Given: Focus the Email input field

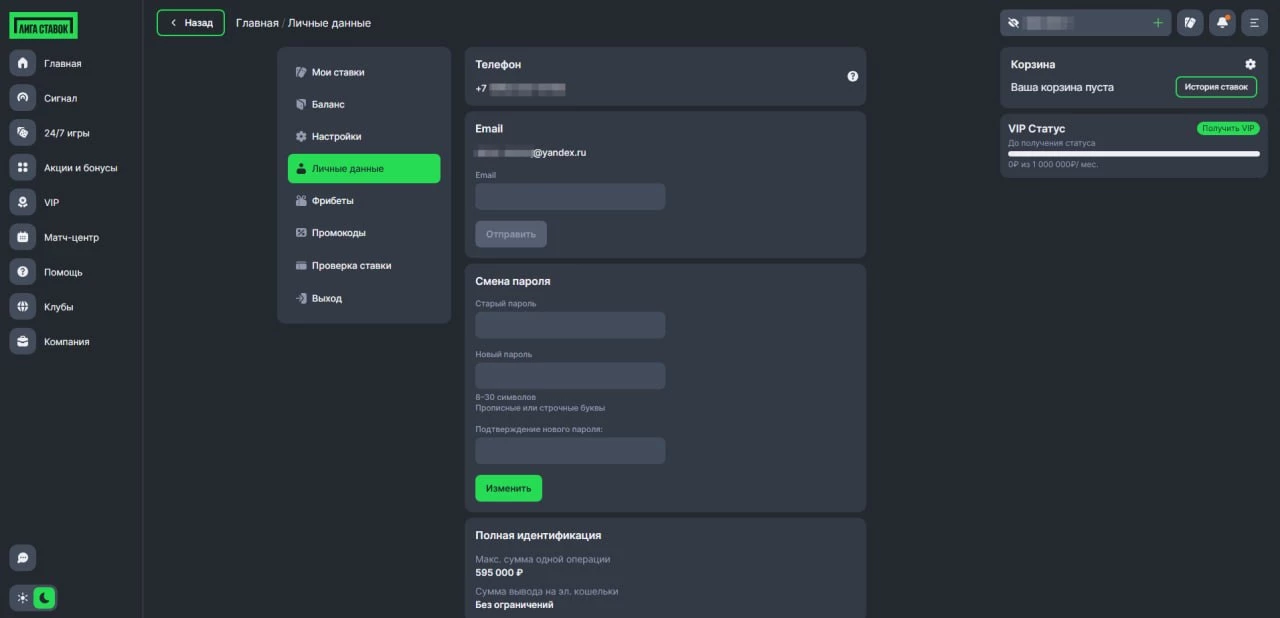Looking at the screenshot, I should (570, 196).
